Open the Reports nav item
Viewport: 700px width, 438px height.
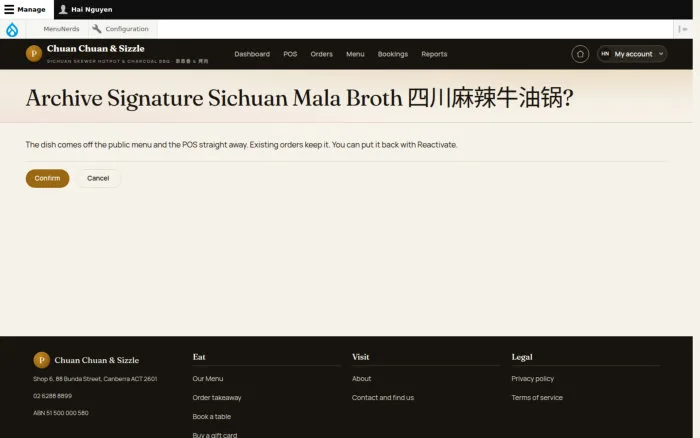pos(434,54)
